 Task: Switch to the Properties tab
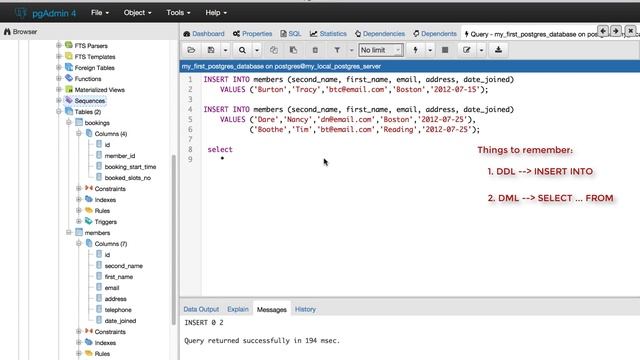point(252,34)
